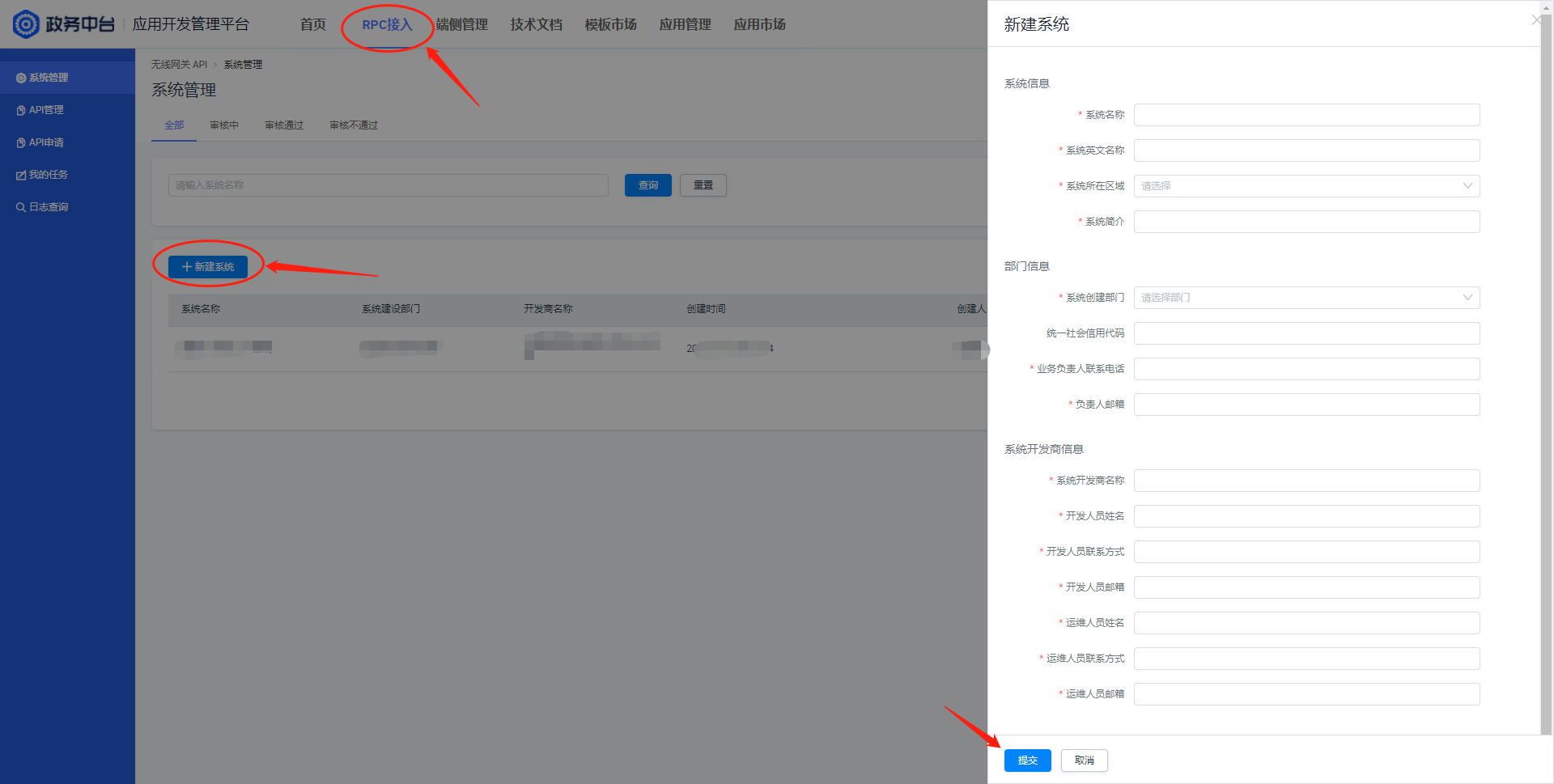Open the 系统创建部门 dropdown
Viewport: 1554px width, 784px height.
(1306, 298)
